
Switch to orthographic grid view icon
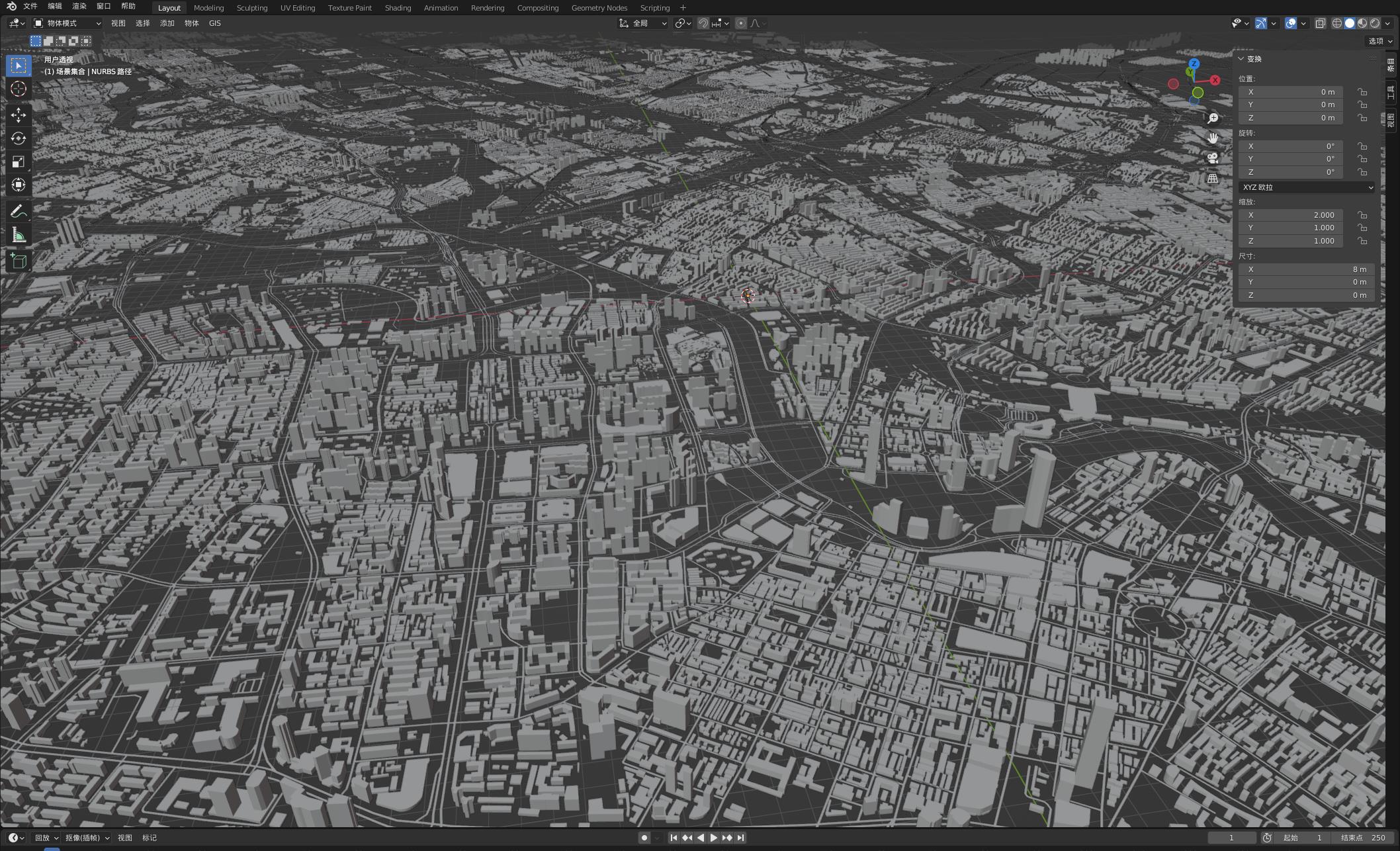(1212, 179)
